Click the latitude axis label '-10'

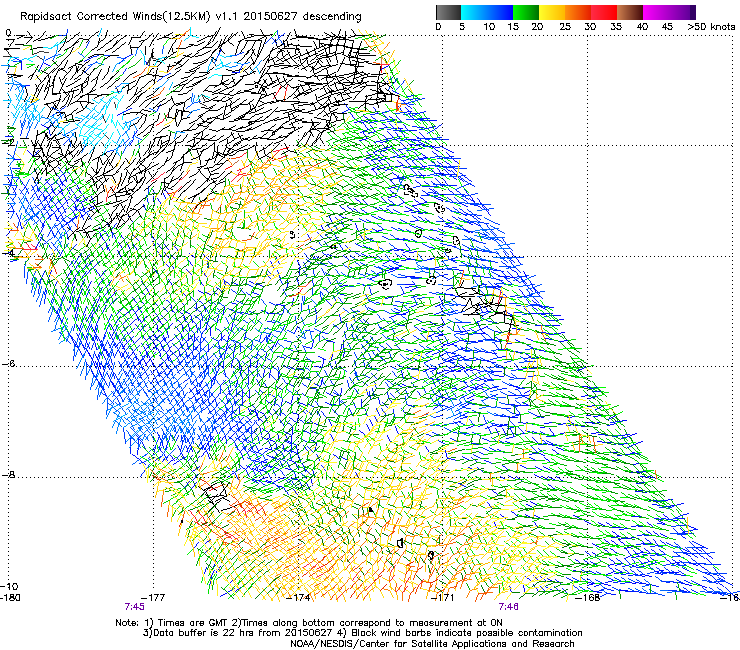[10, 586]
